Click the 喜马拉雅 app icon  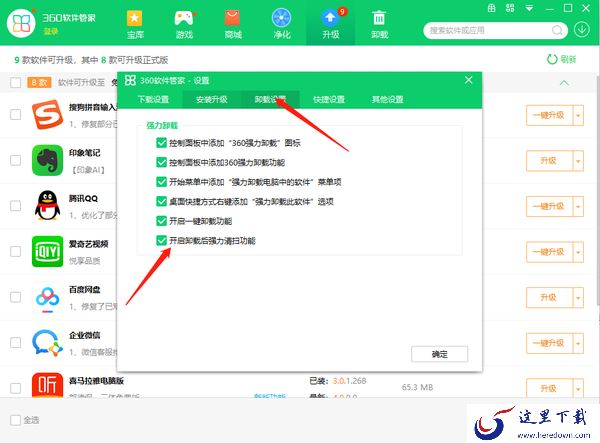(47, 385)
